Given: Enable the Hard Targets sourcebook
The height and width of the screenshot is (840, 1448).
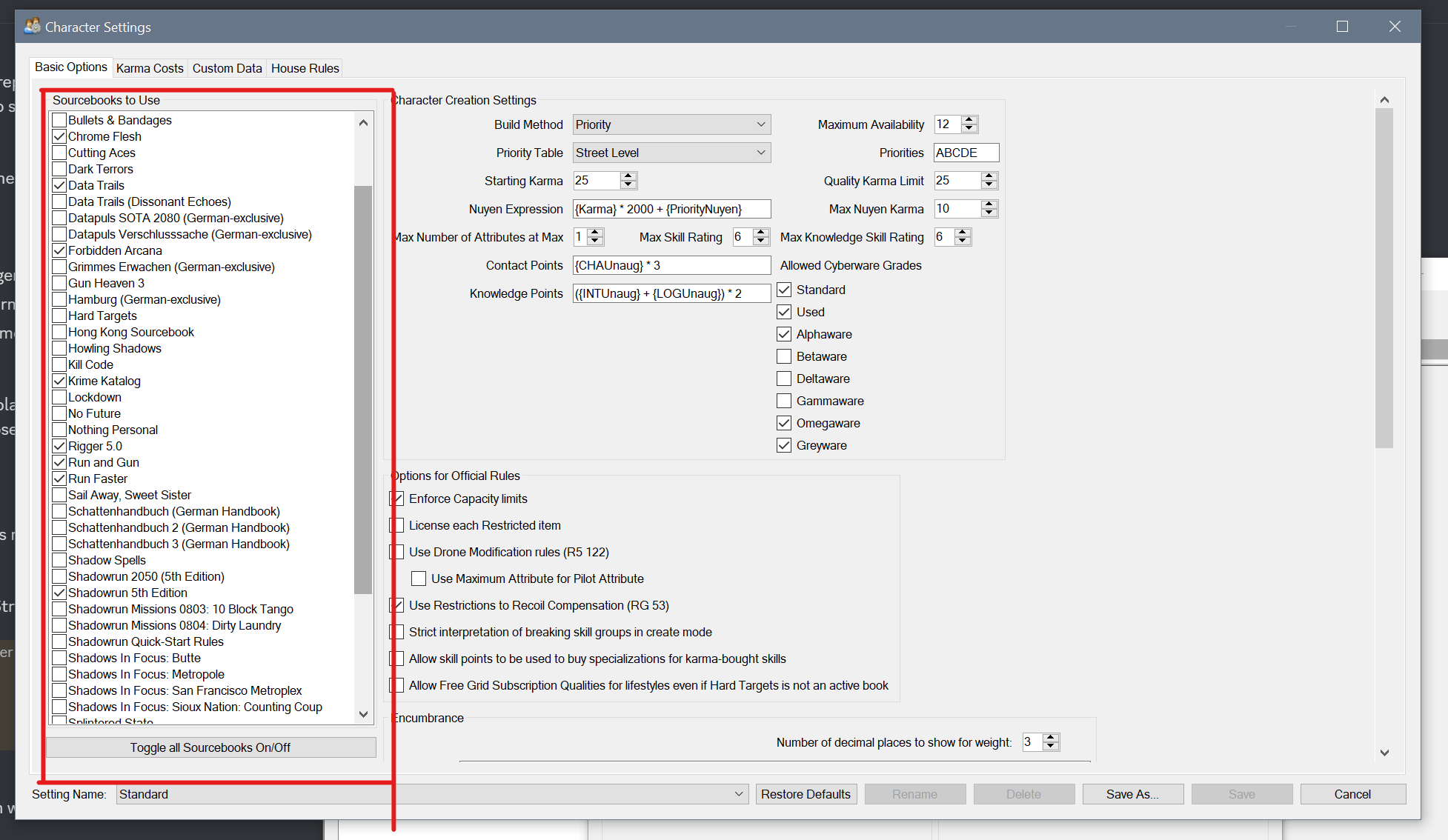Looking at the screenshot, I should click(60, 316).
